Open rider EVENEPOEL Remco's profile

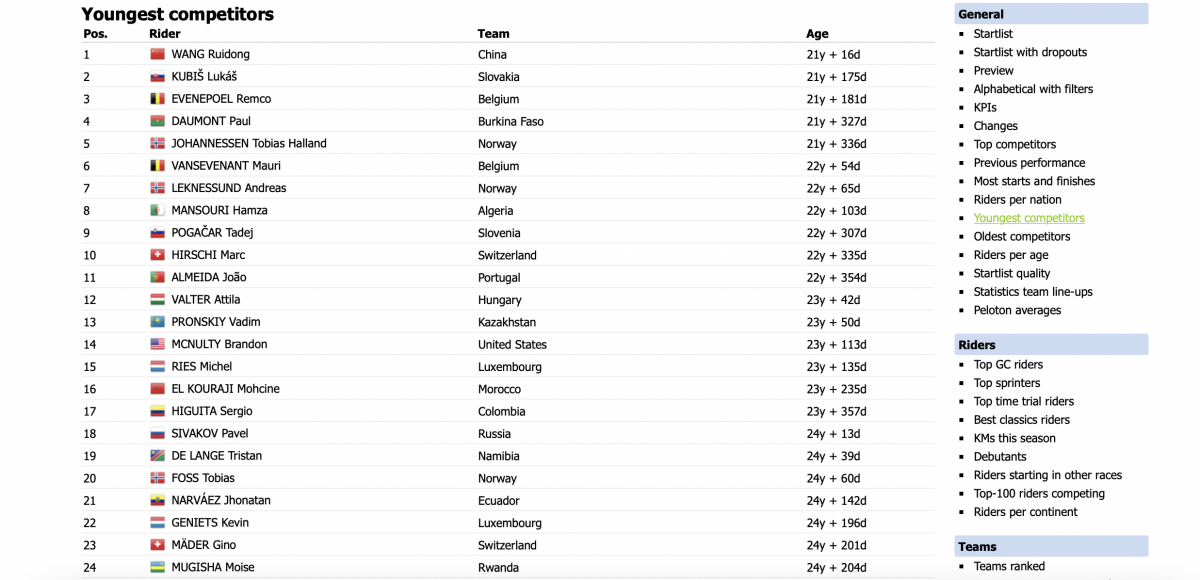[x=221, y=99]
